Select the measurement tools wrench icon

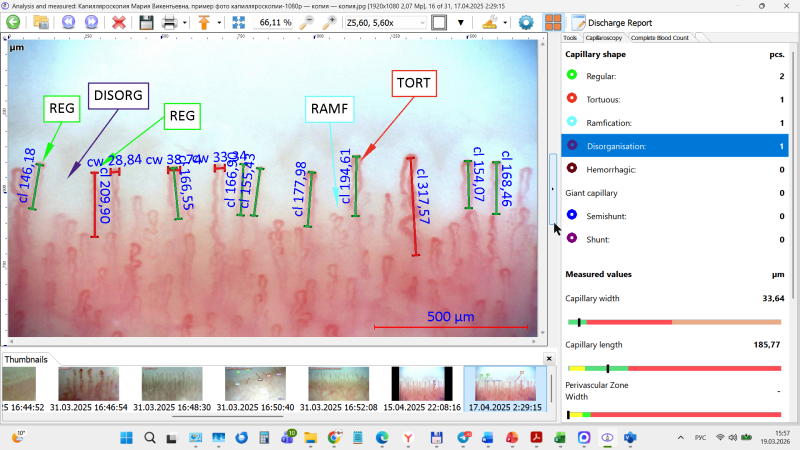tap(490, 22)
